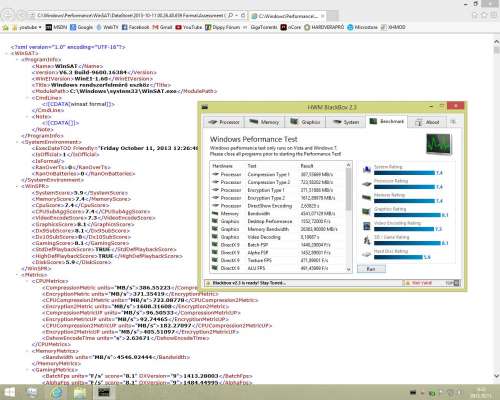
Task: Open the YouTube favorites link
Action: tap(189, 27)
